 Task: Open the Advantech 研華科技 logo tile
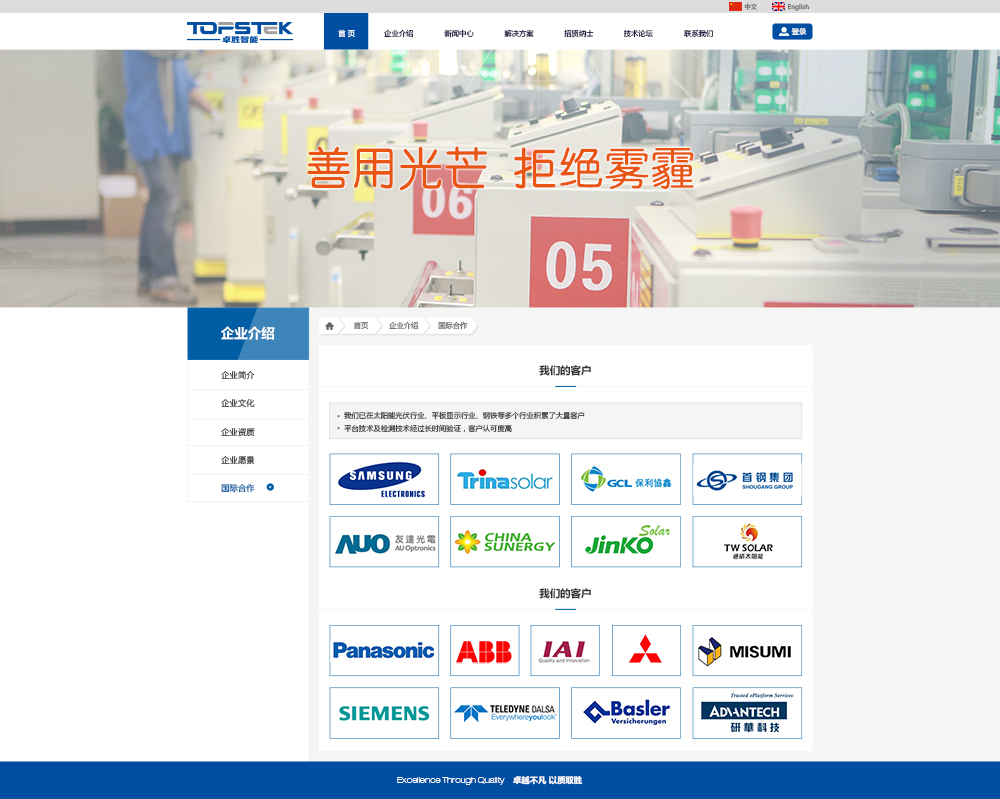(x=747, y=713)
